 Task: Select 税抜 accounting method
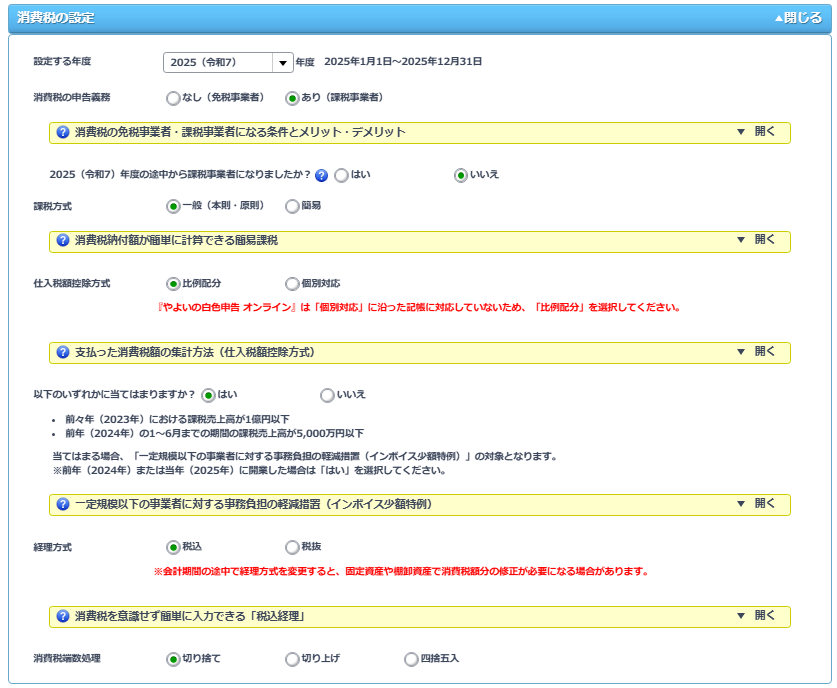point(292,547)
